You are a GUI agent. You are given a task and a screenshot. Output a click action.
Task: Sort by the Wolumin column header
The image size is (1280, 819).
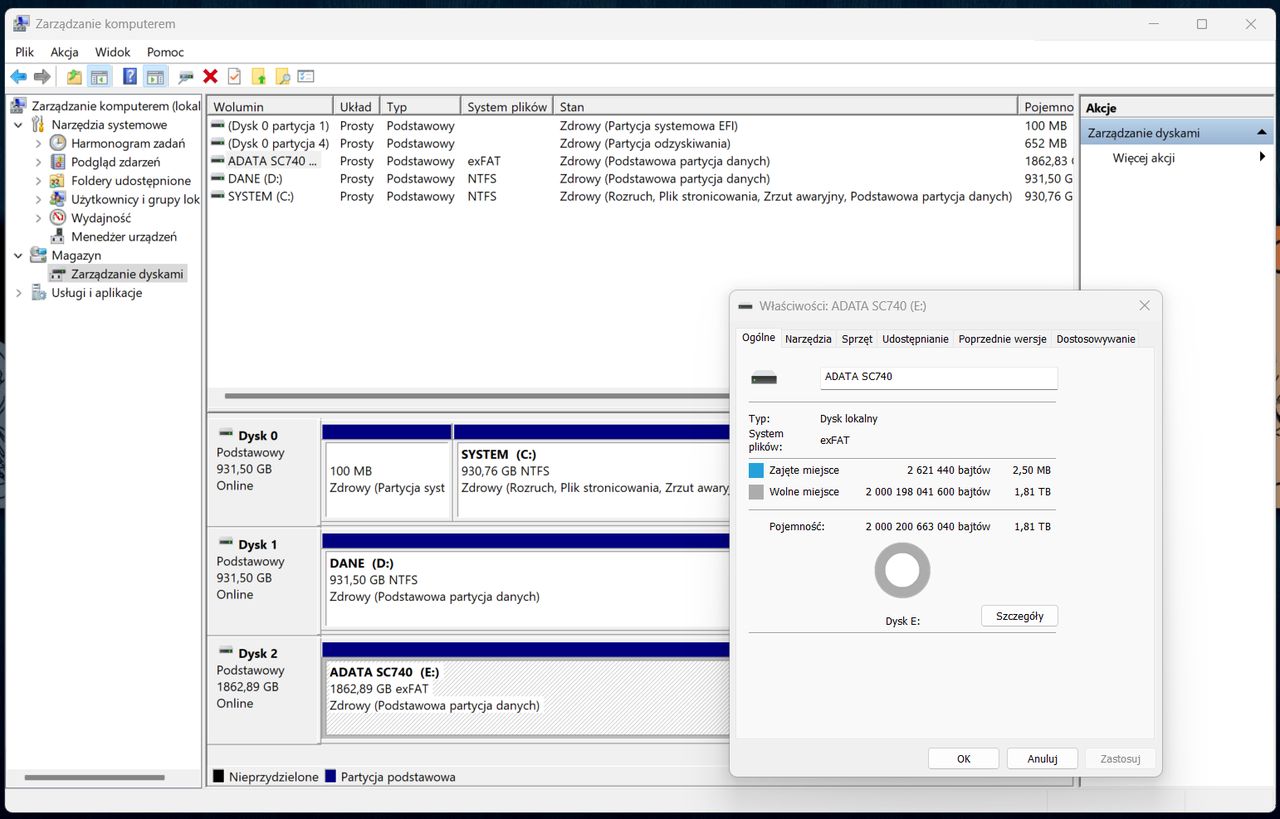[270, 106]
